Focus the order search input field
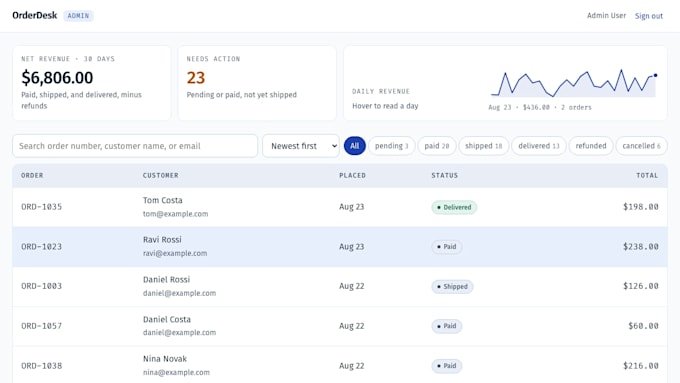This screenshot has width=680, height=383. (x=135, y=146)
